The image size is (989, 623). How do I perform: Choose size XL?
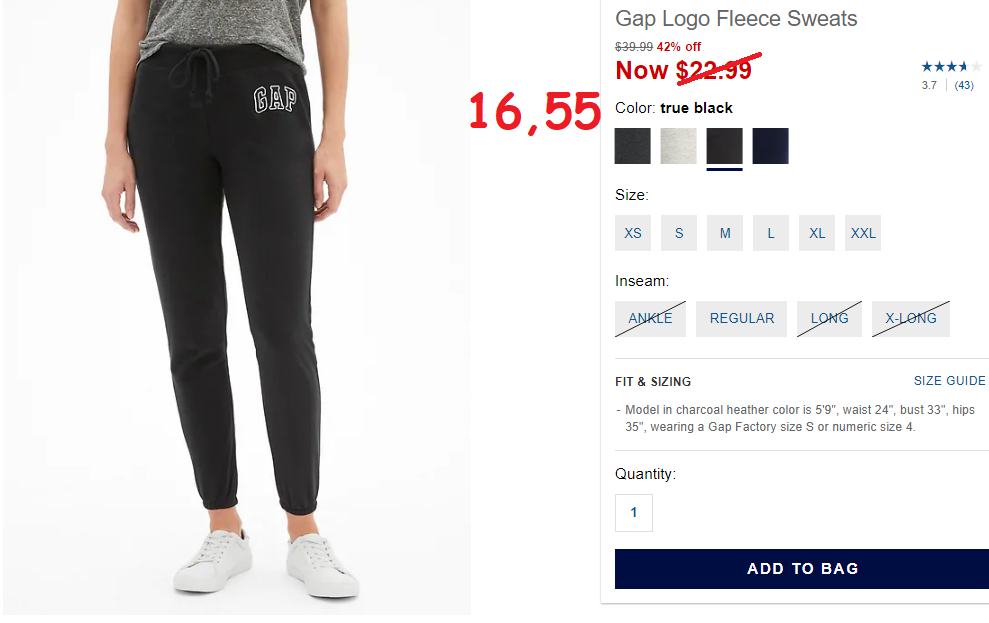817,233
